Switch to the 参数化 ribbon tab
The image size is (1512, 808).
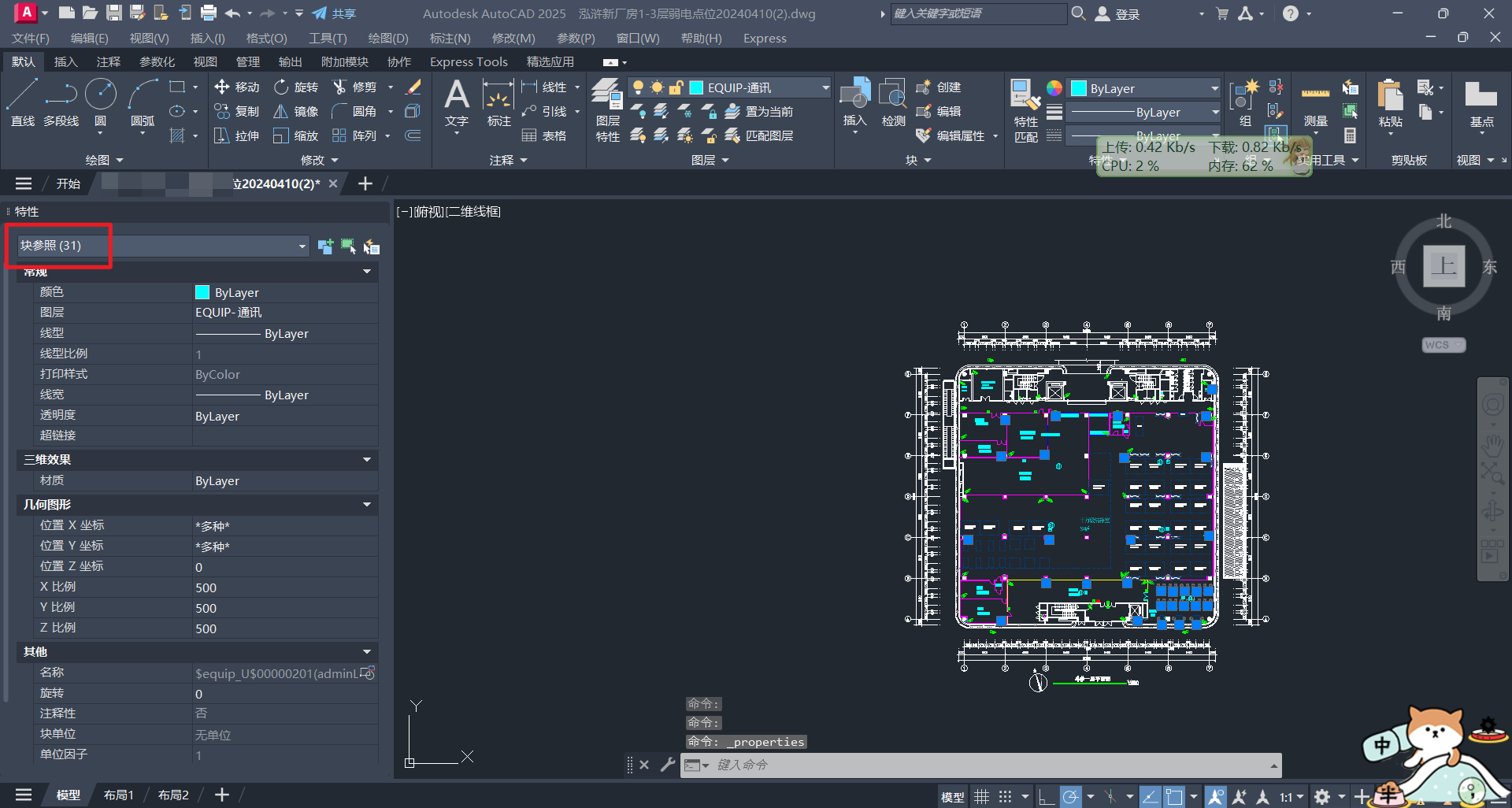157,61
